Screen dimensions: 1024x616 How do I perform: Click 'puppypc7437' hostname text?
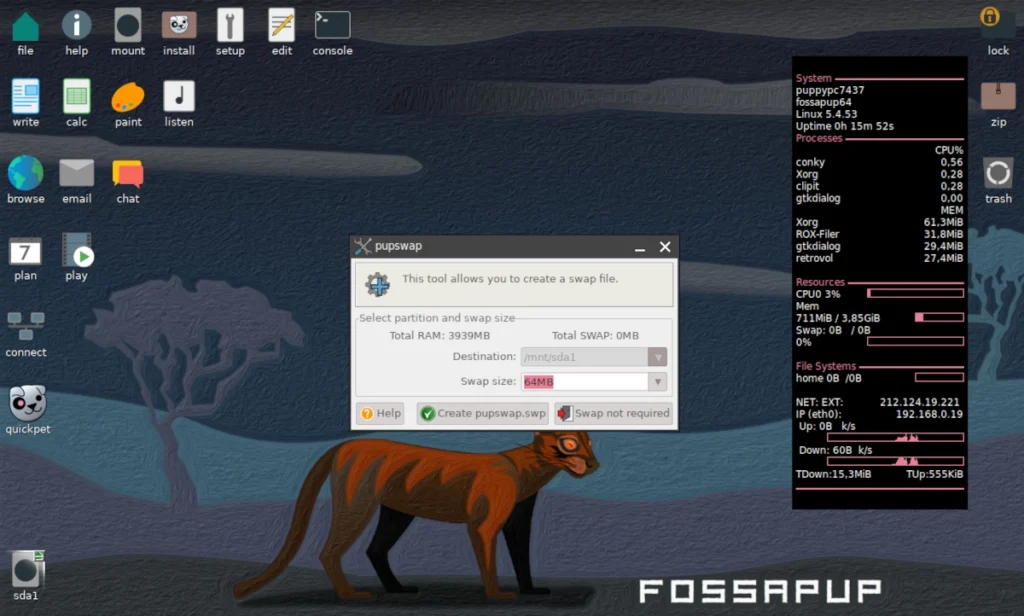829,91
